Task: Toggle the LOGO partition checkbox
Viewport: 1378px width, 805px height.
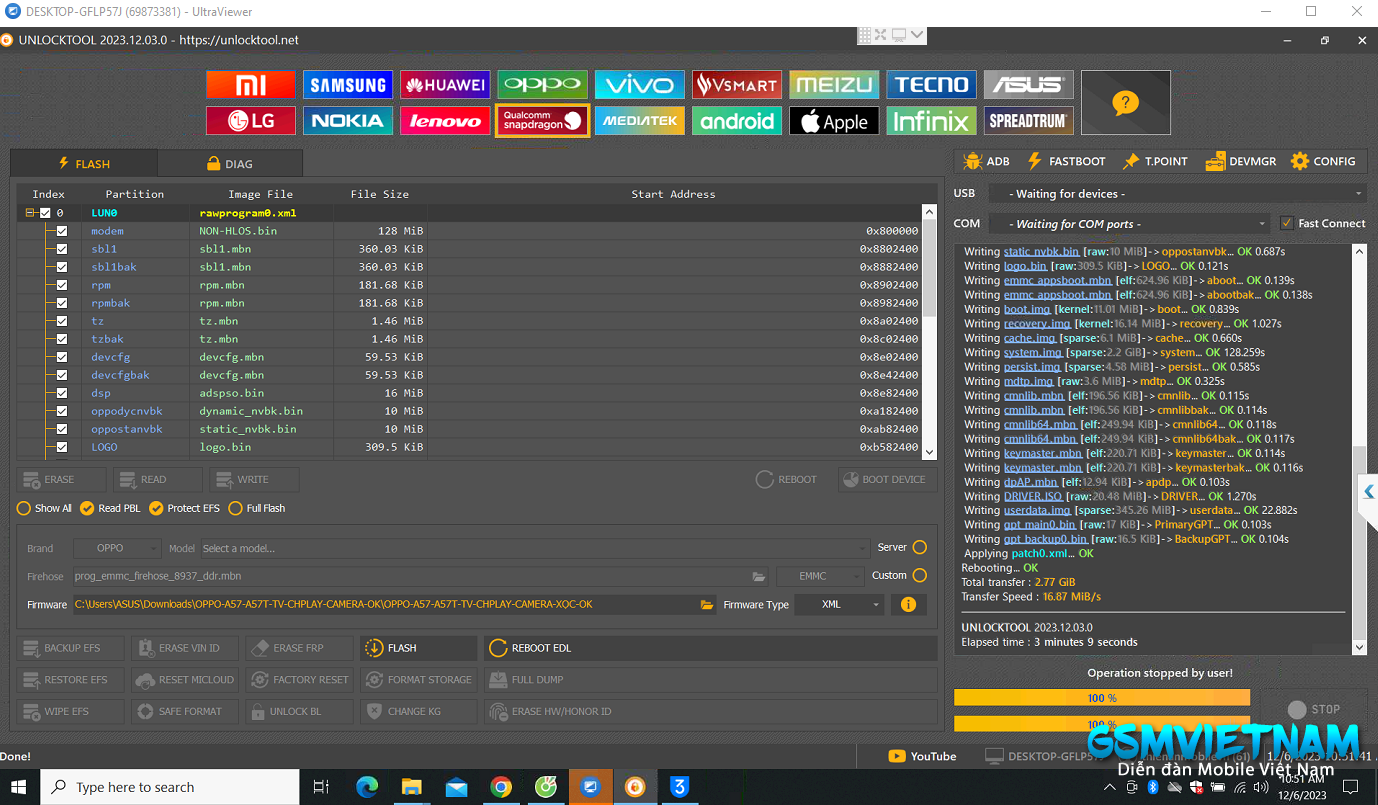Action: [x=62, y=447]
